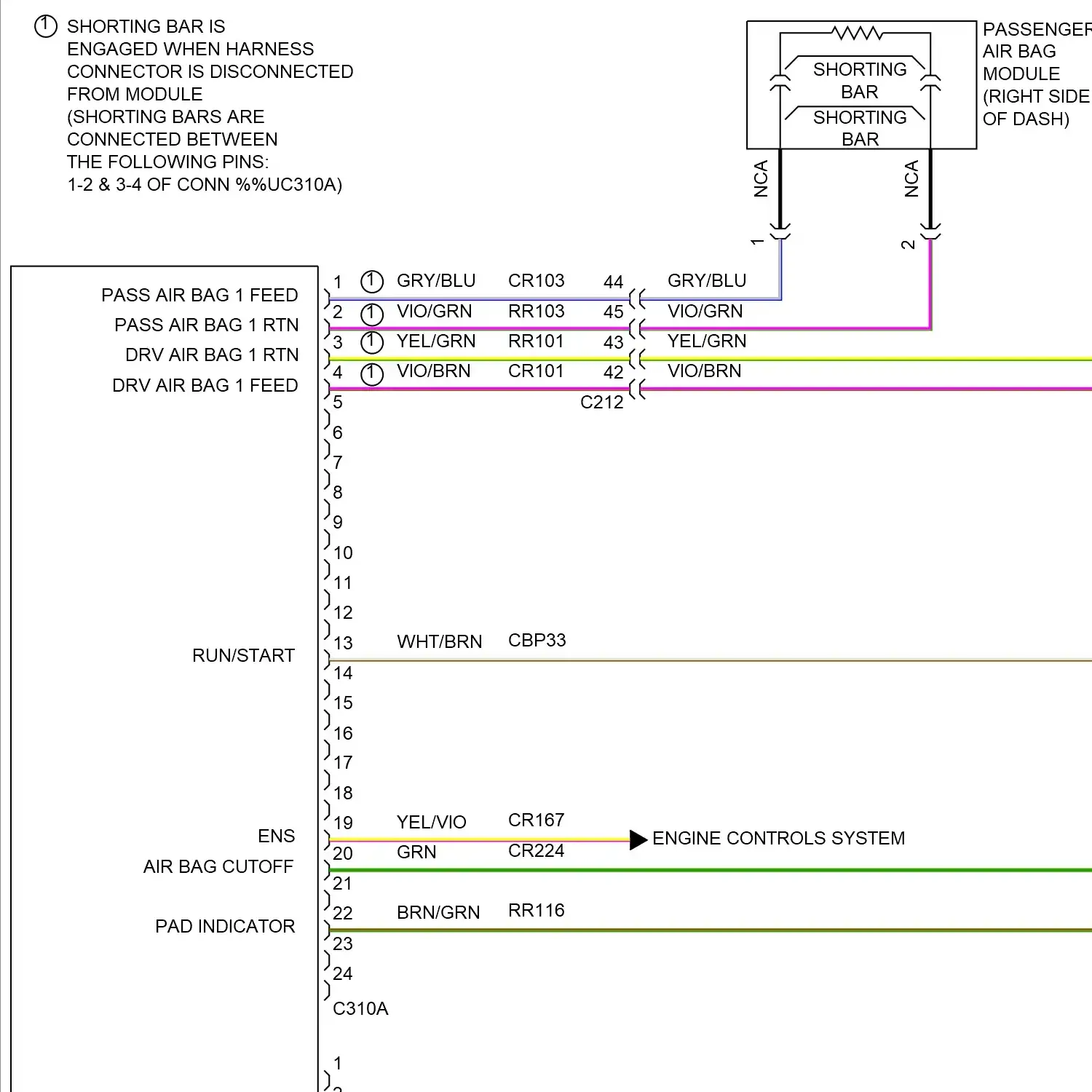1092x1092 pixels.
Task: Select the VIO/BRN label beside CR101
Action: pos(434,371)
